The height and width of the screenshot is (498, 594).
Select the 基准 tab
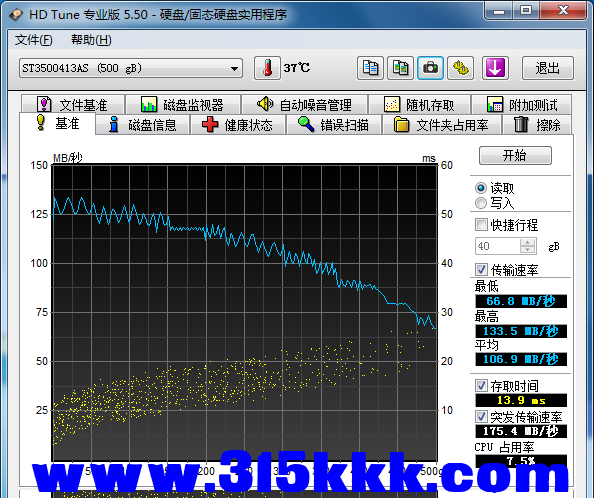(57, 123)
